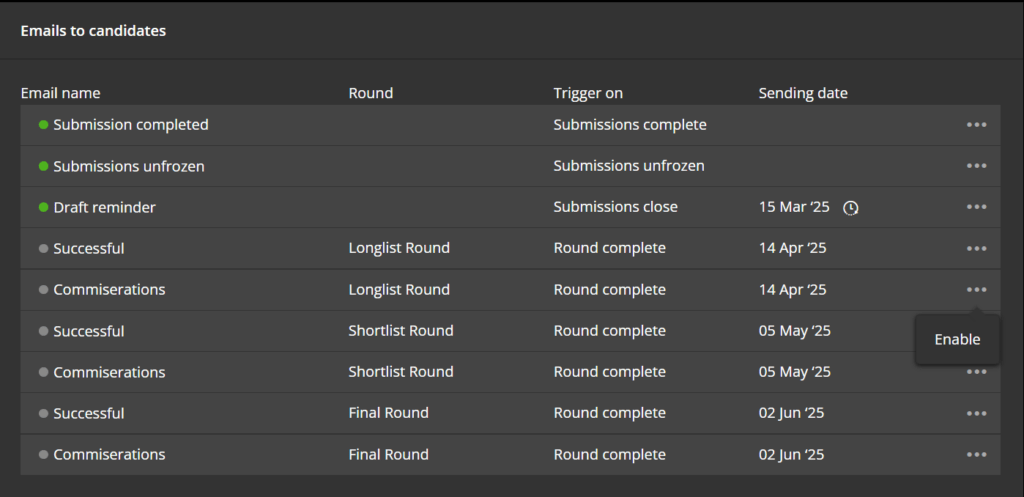Click ellipsis on Longlist Round Commiserations row
1024x497 pixels.
[x=976, y=289]
